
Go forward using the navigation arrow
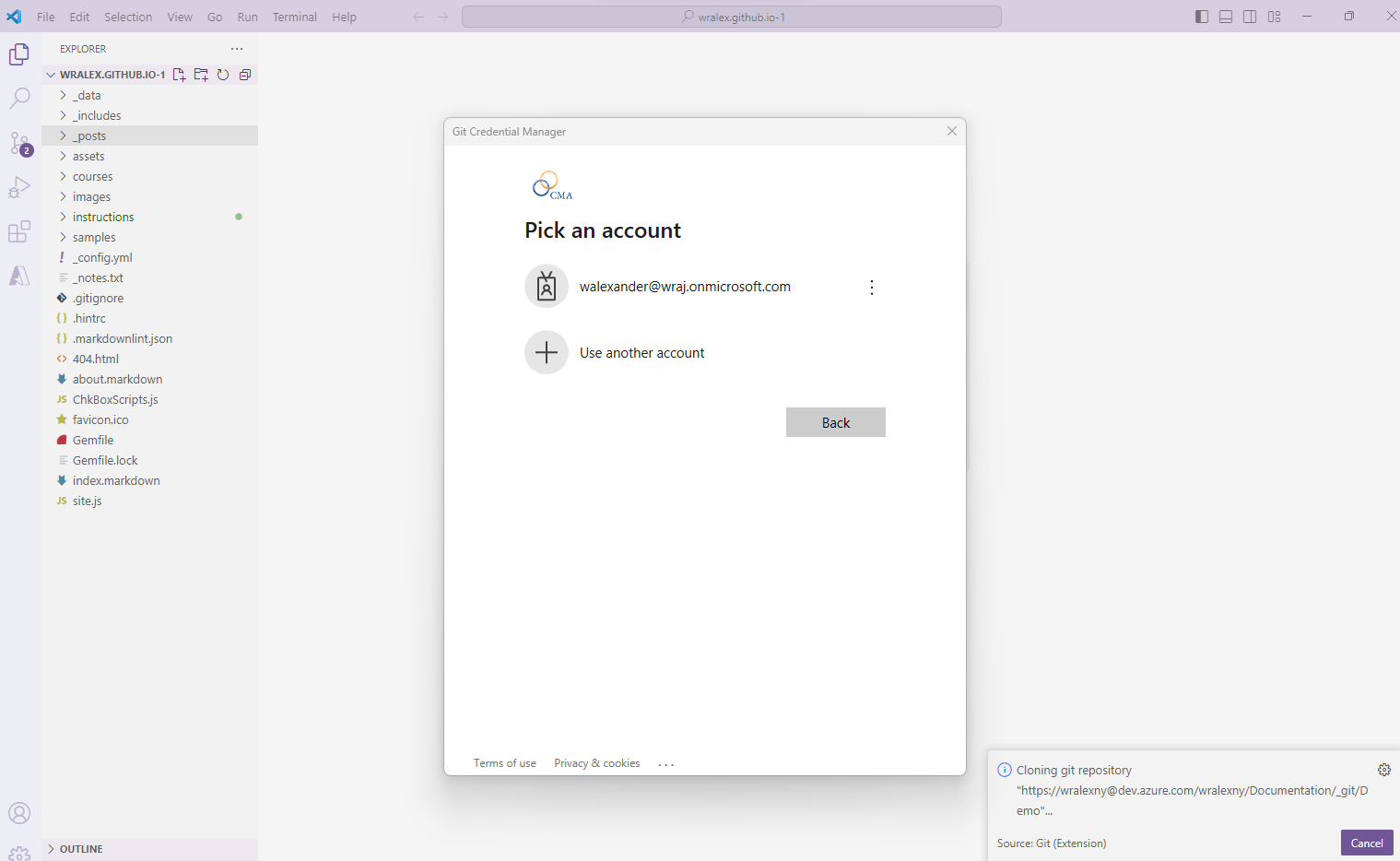tap(443, 17)
